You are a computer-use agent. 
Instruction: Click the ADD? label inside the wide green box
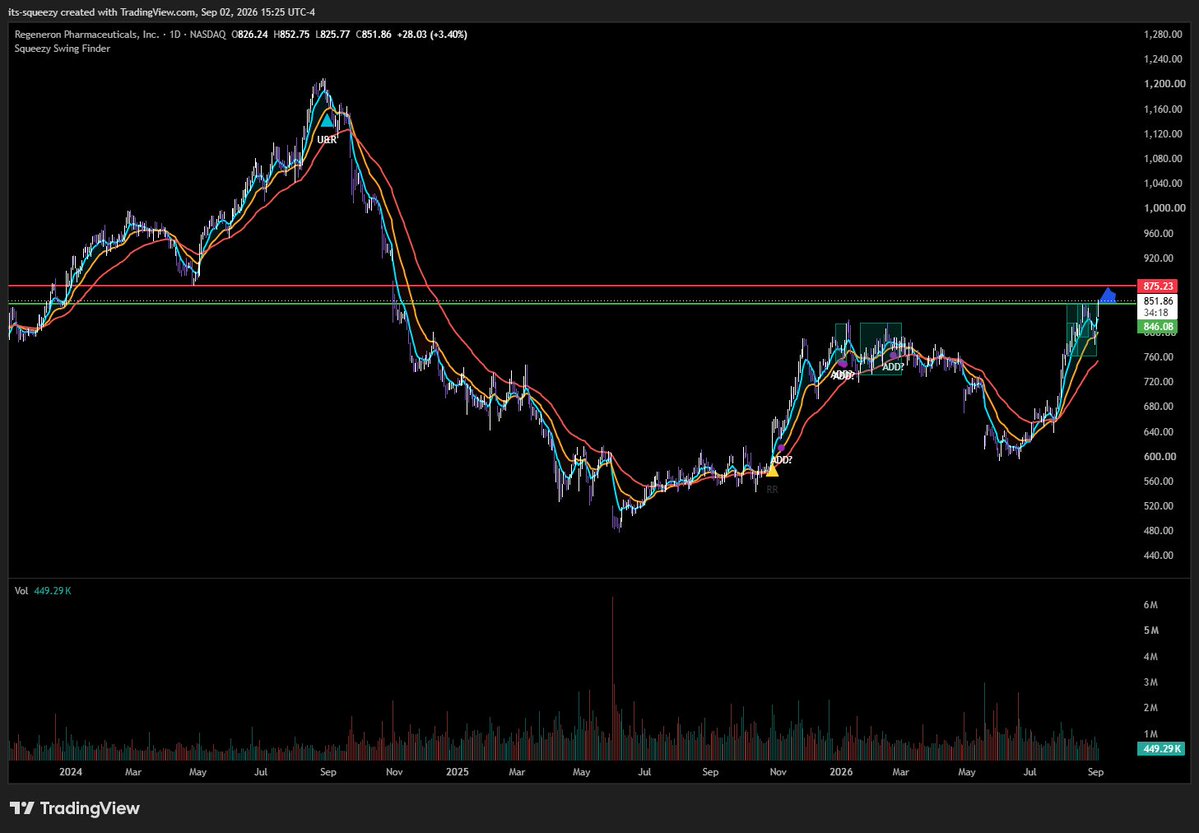pos(893,367)
